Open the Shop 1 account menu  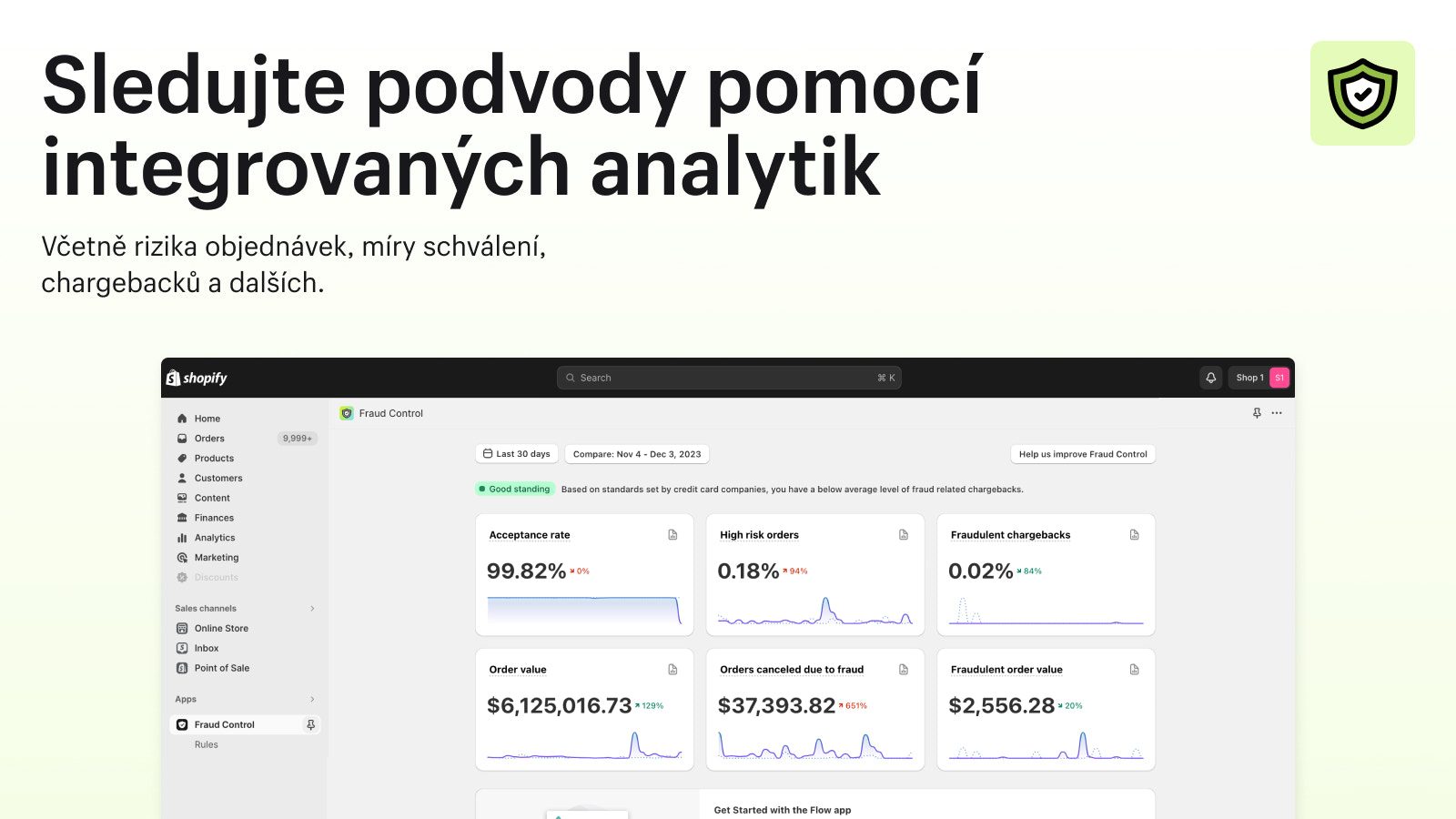pos(1259,378)
